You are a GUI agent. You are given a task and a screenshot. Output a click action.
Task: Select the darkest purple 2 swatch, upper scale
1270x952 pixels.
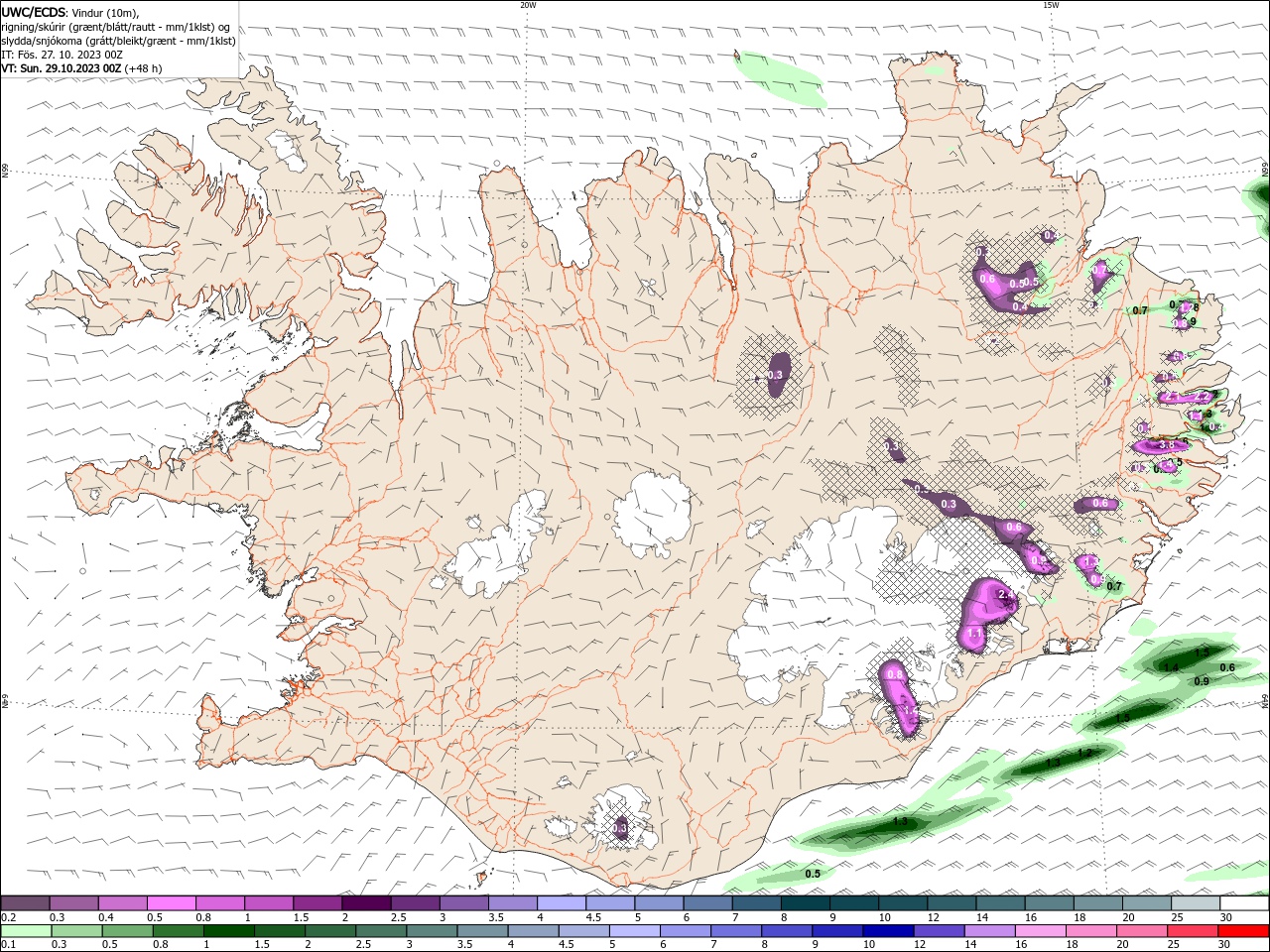click(366, 902)
